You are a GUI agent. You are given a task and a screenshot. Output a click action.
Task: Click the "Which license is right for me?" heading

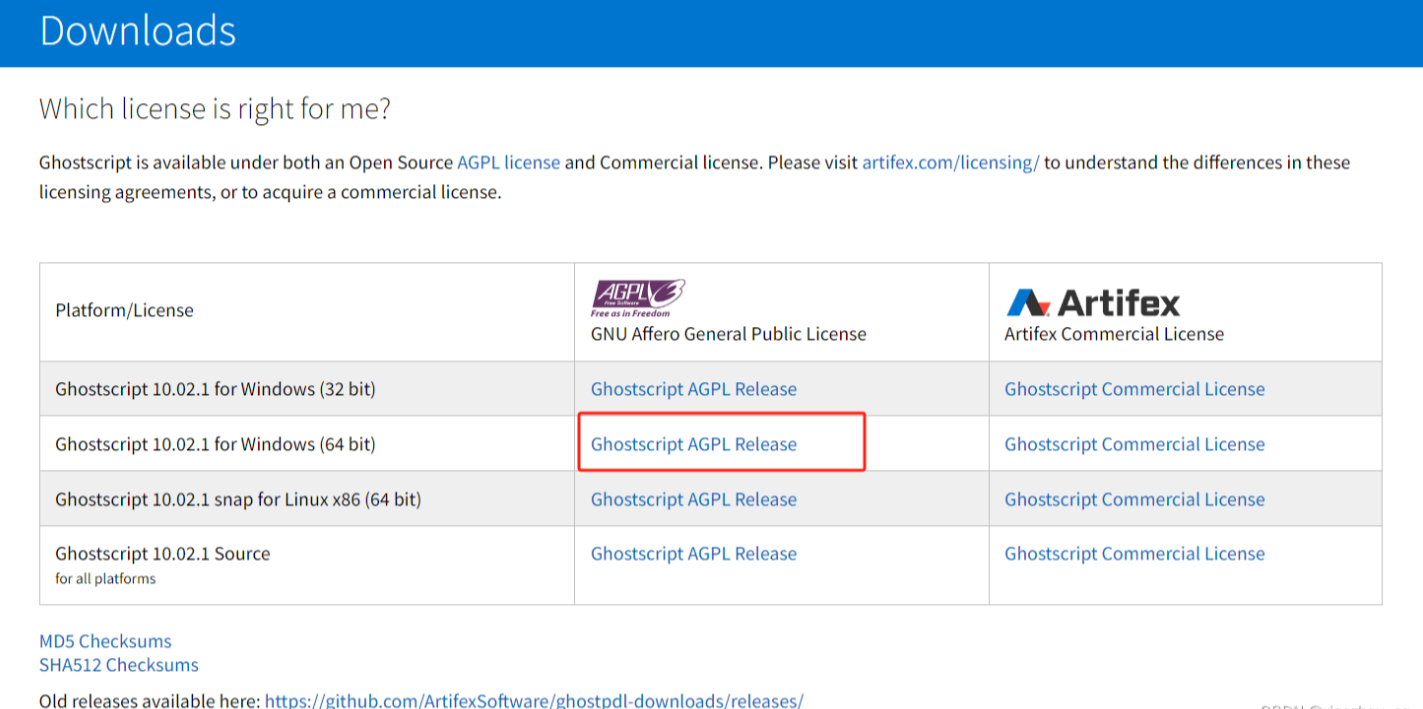(x=214, y=108)
